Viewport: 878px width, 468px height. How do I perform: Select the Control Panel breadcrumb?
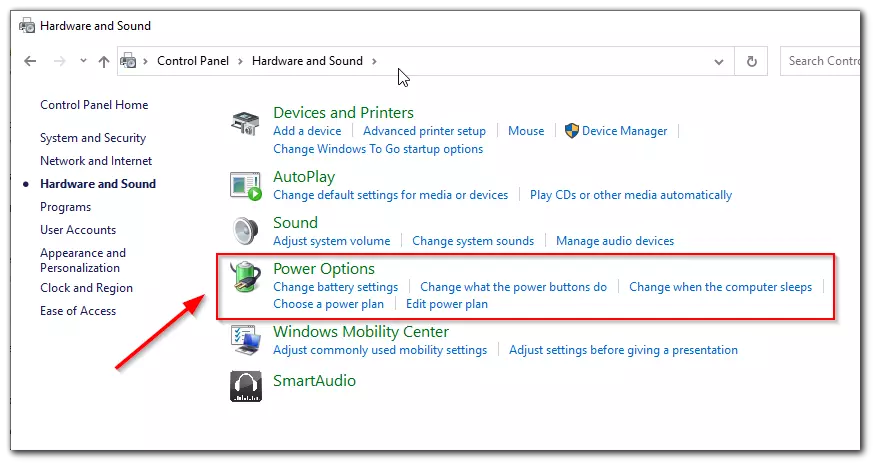click(x=193, y=60)
